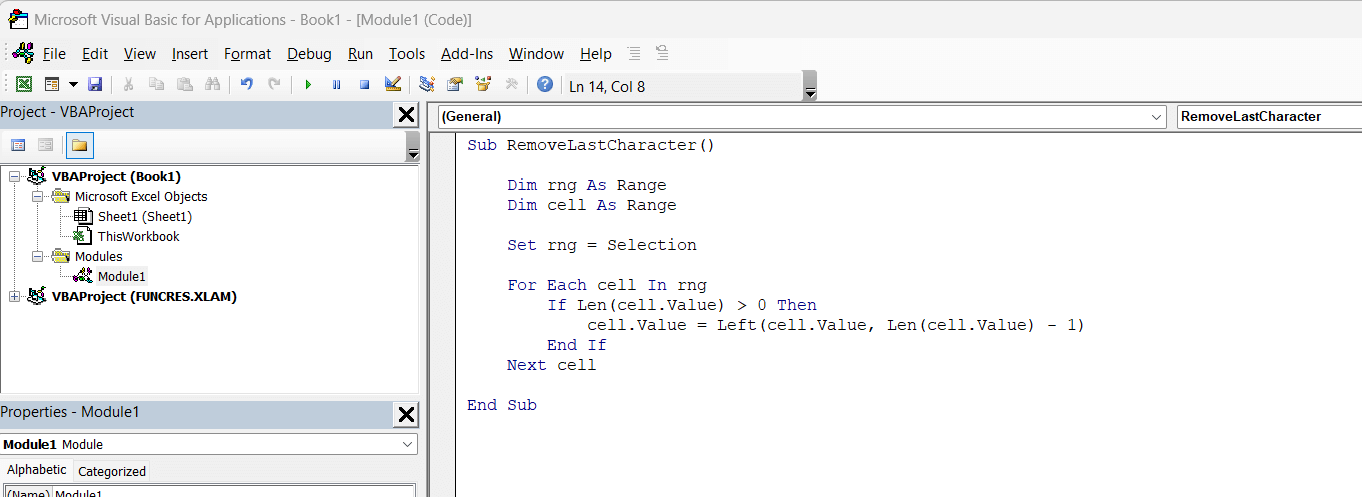Expand the VBAProject (FUNCRES.XLAM) node
Viewport: 1362px width, 497px height.
tap(15, 297)
